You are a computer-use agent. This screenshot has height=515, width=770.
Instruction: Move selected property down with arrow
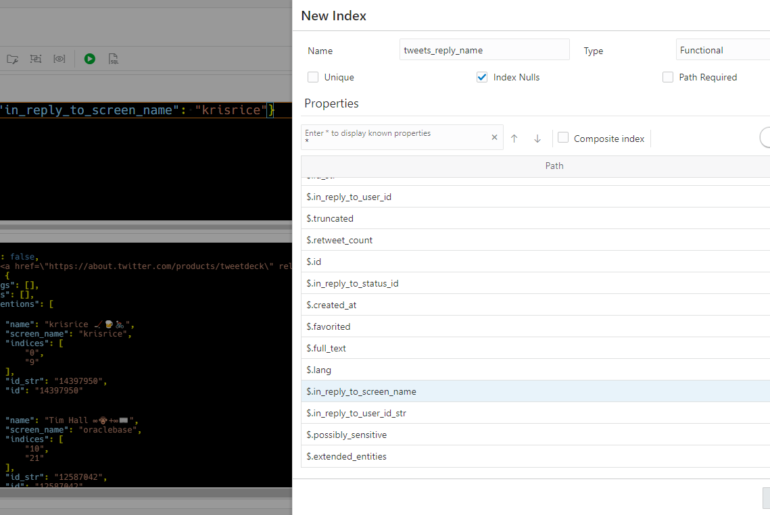[x=537, y=138]
